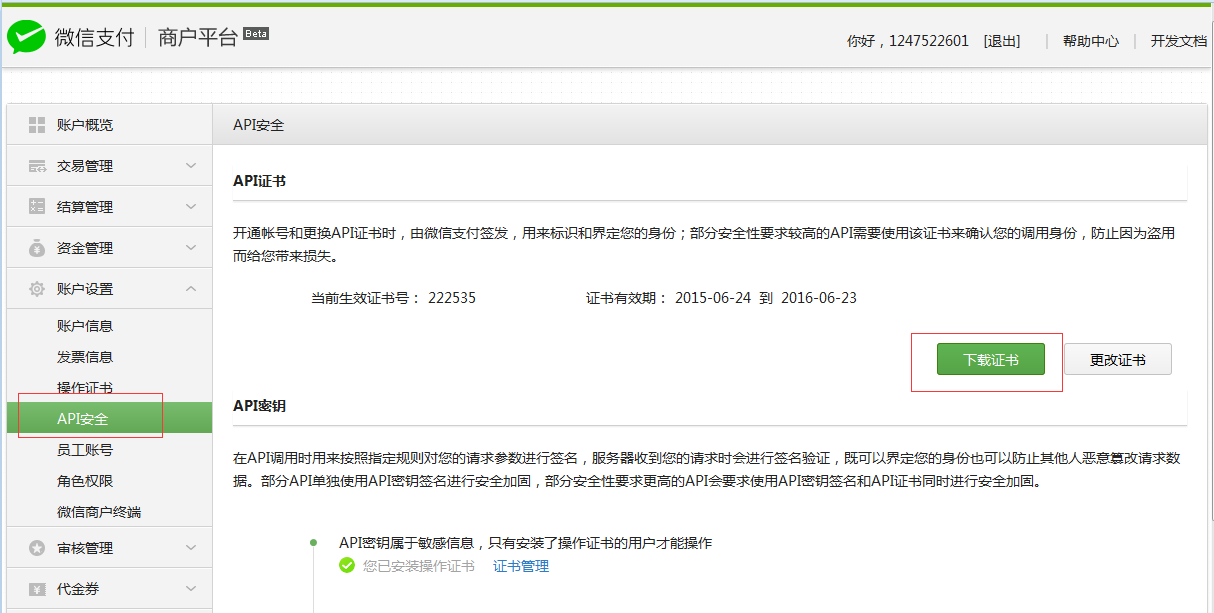Click the expiry date 2016-06-23
Screen dimensions: 1214x613
click(819, 298)
